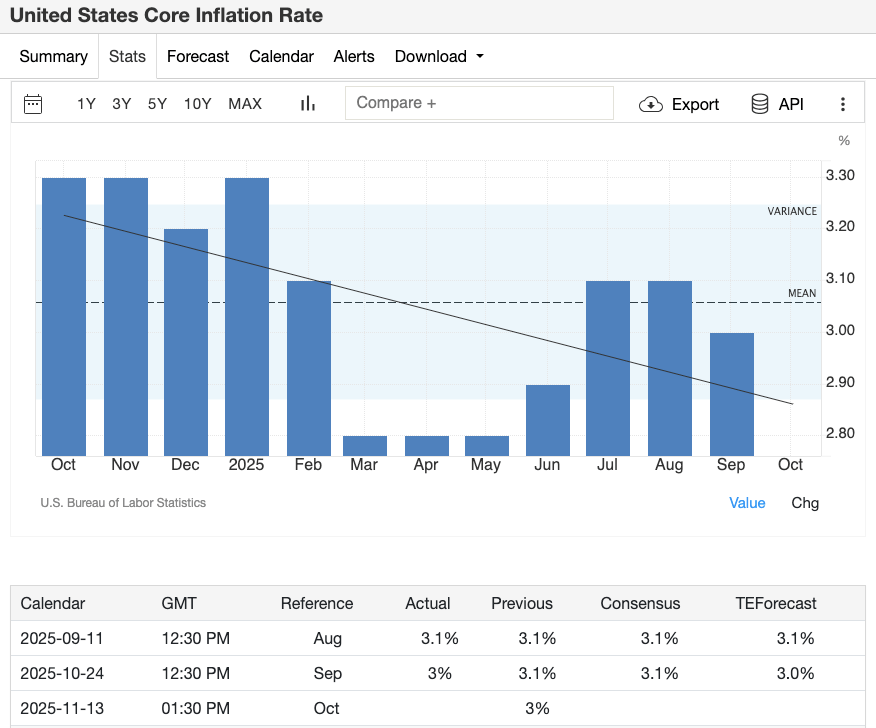The image size is (876, 728).
Task: Click the September bar in chart
Action: pos(731,394)
